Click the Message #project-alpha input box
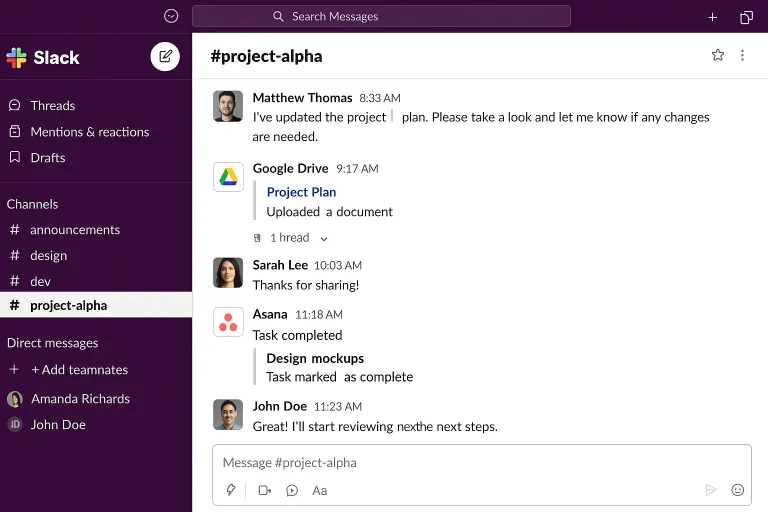768x512 pixels. pyautogui.click(x=481, y=463)
